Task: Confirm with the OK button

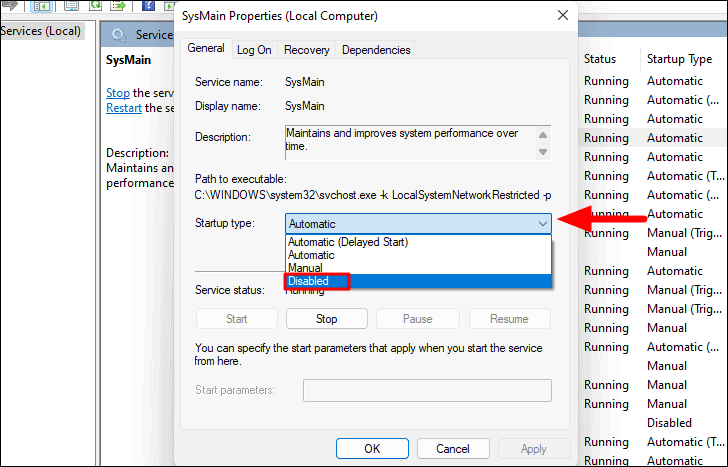Action: point(371,449)
